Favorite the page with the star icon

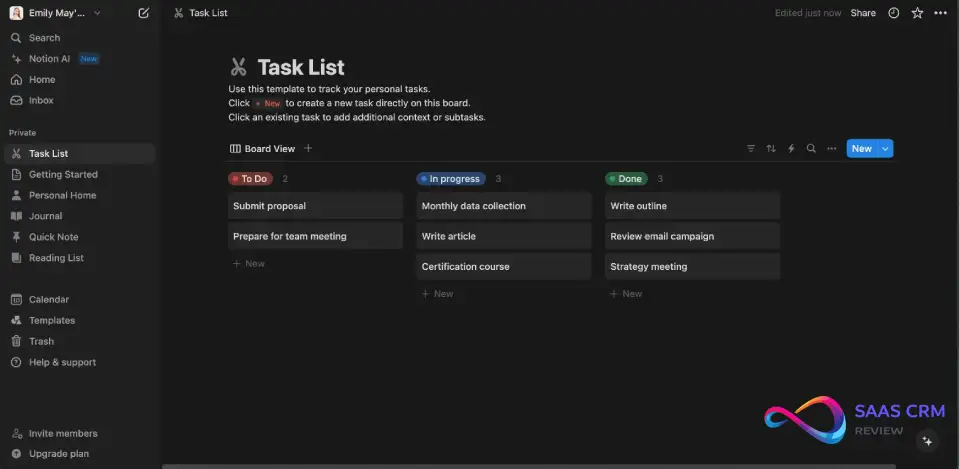917,13
